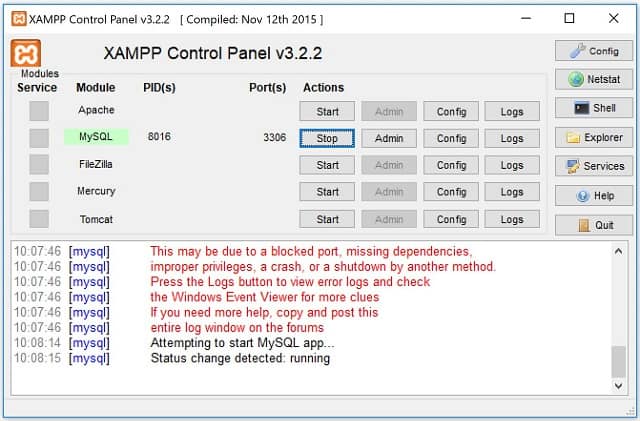Viewport: 640px width, 421px height.
Task: Open the Tomcat Config button
Action: 451,219
